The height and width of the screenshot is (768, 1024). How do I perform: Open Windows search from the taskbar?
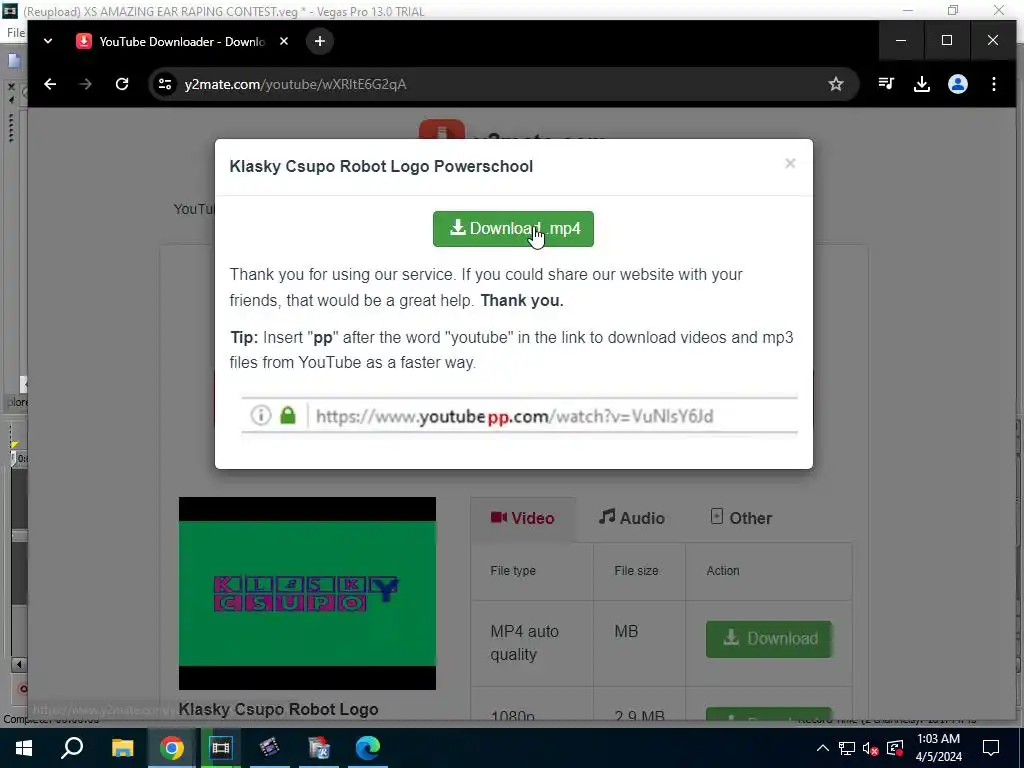click(x=72, y=748)
